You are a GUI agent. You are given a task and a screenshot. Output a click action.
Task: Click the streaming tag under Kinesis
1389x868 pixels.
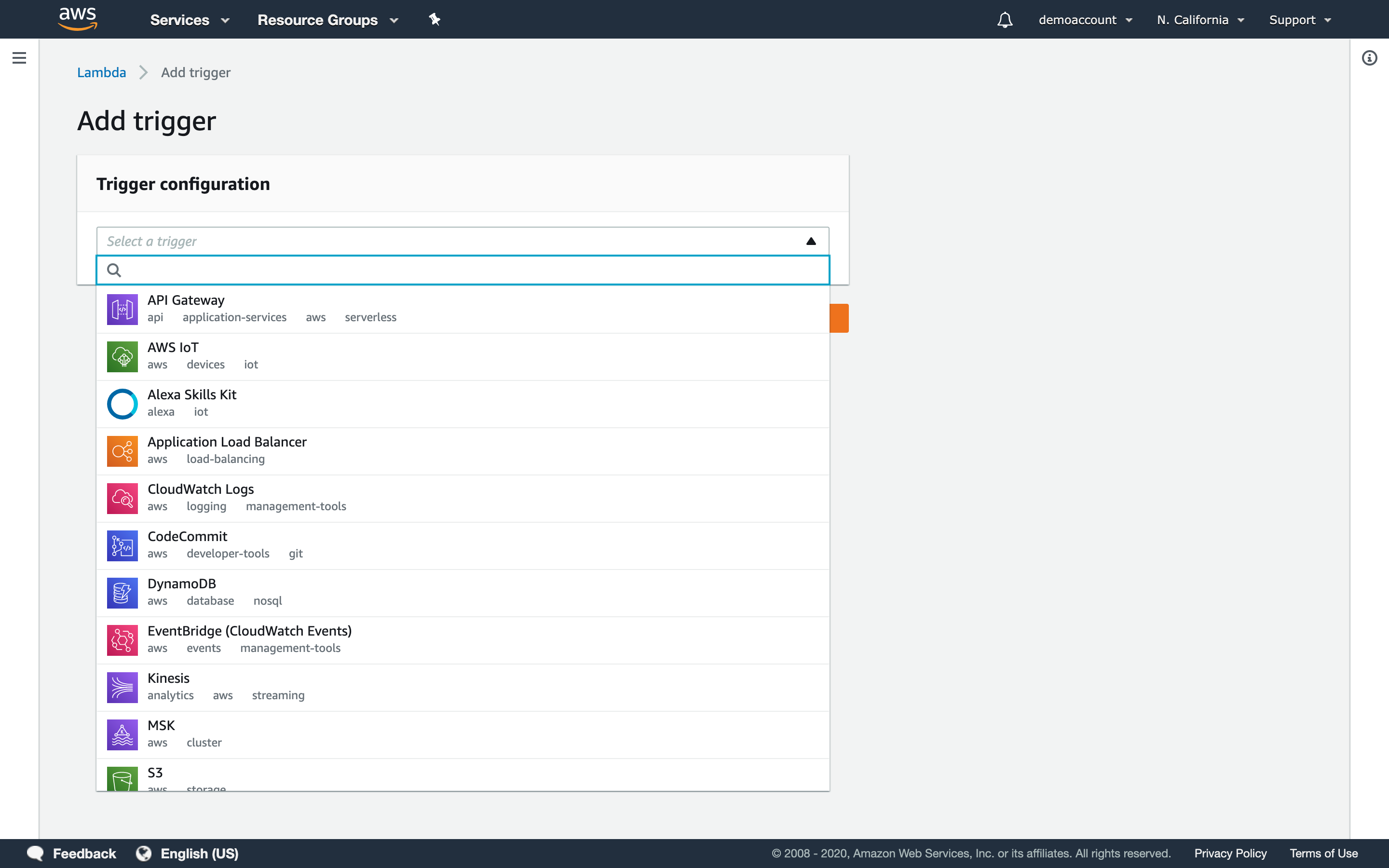tap(278, 695)
